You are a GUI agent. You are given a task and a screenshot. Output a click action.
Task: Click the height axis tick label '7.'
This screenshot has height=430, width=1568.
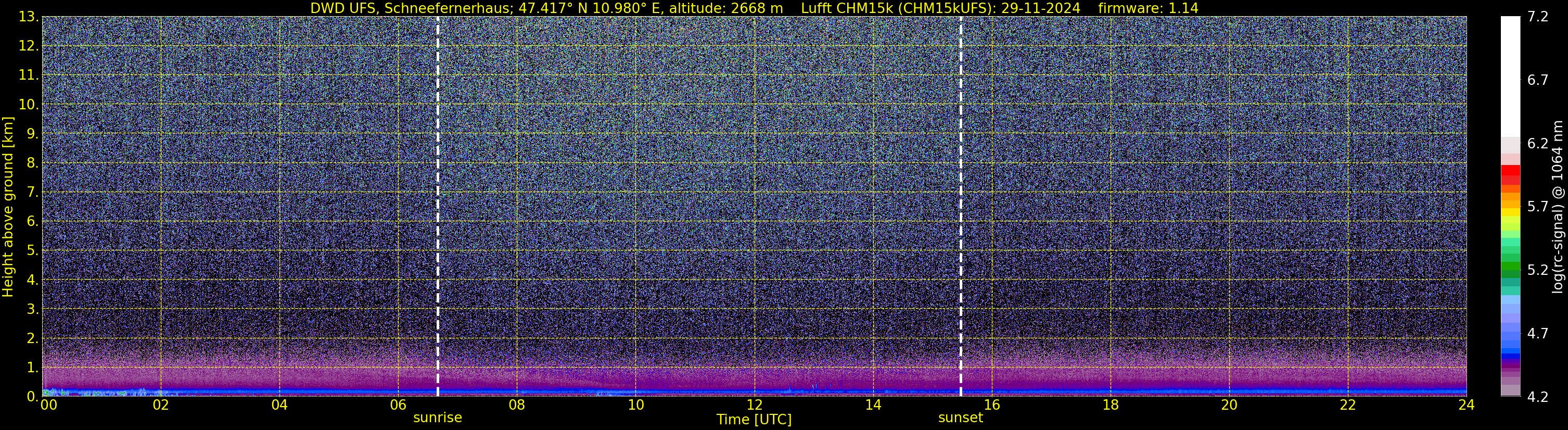tap(33, 193)
